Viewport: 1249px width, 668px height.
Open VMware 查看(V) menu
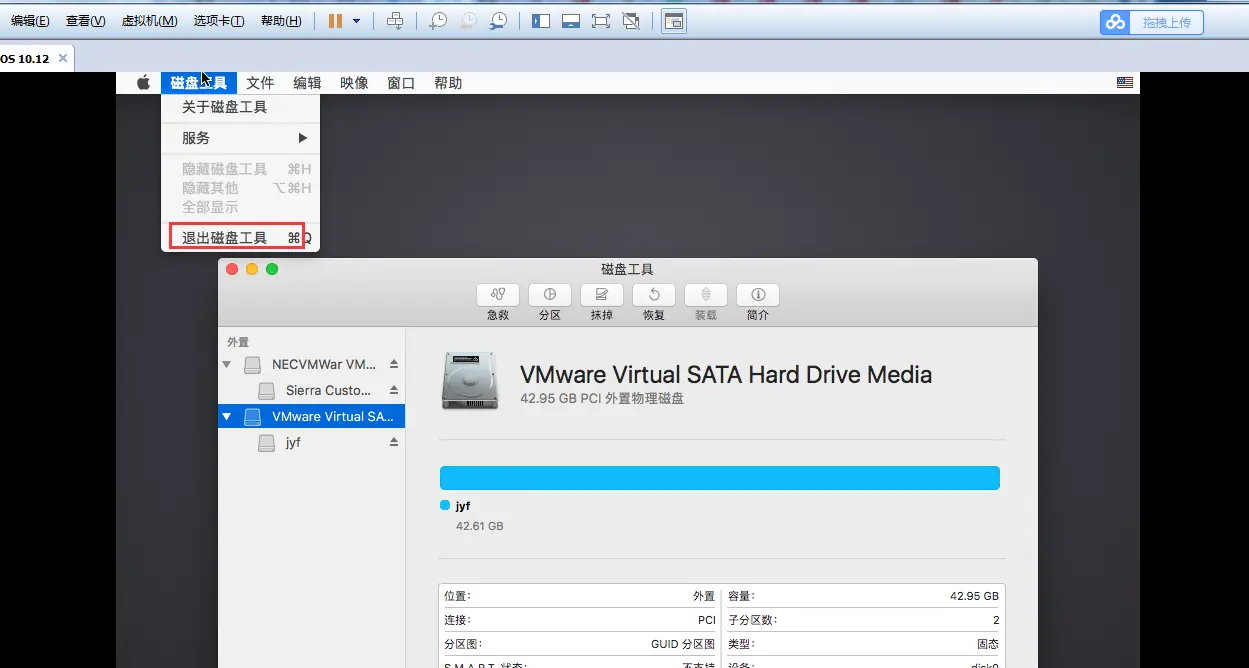point(85,21)
